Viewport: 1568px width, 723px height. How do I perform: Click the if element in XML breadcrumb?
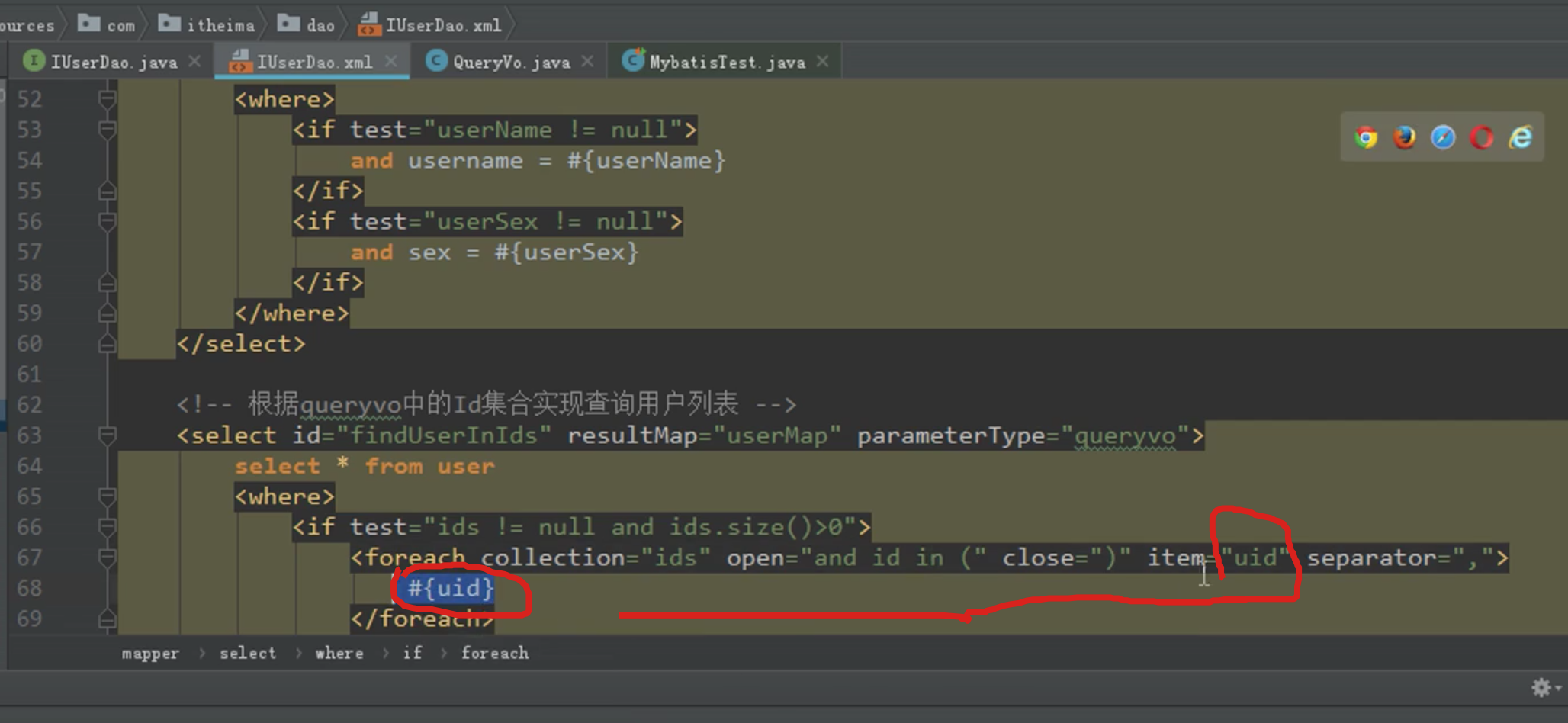(413, 653)
